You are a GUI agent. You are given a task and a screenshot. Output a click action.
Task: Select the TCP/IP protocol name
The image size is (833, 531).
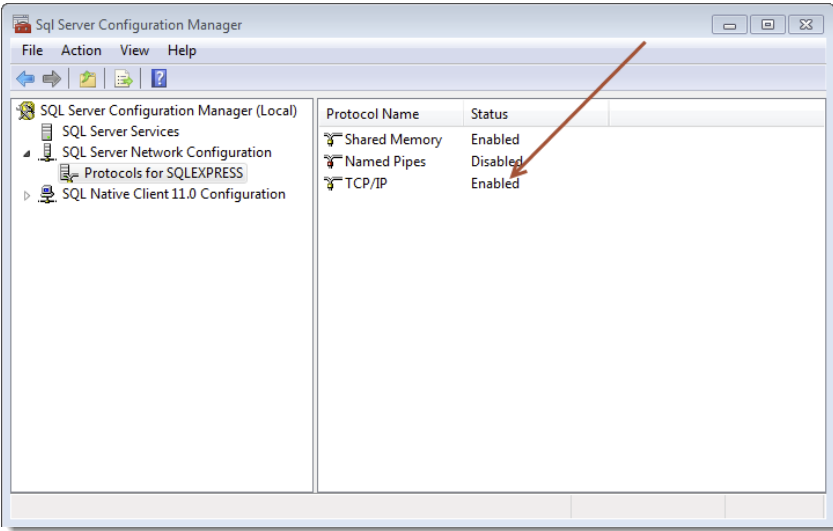click(x=366, y=184)
